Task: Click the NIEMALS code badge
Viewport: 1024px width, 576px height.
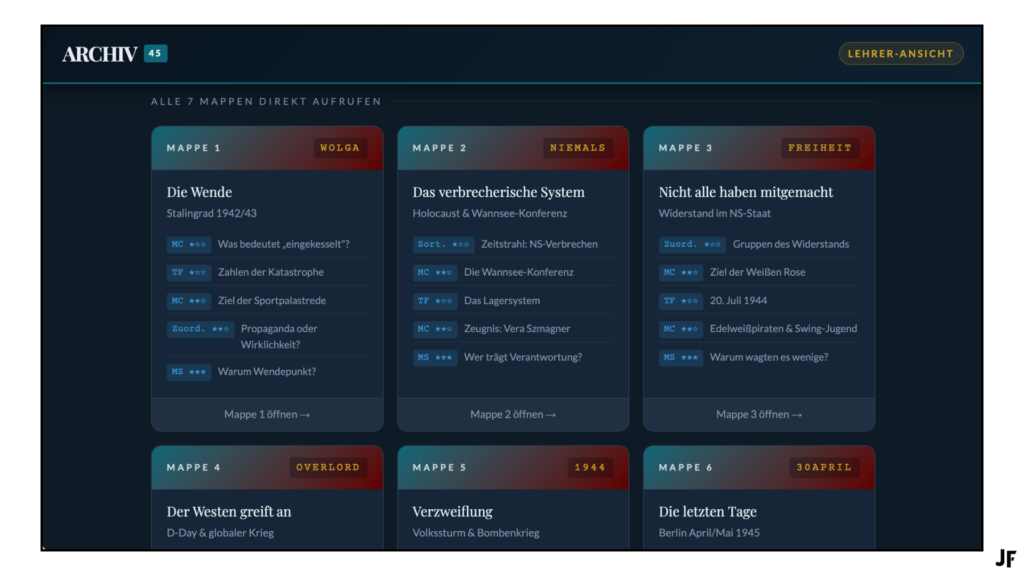Action: (x=578, y=148)
